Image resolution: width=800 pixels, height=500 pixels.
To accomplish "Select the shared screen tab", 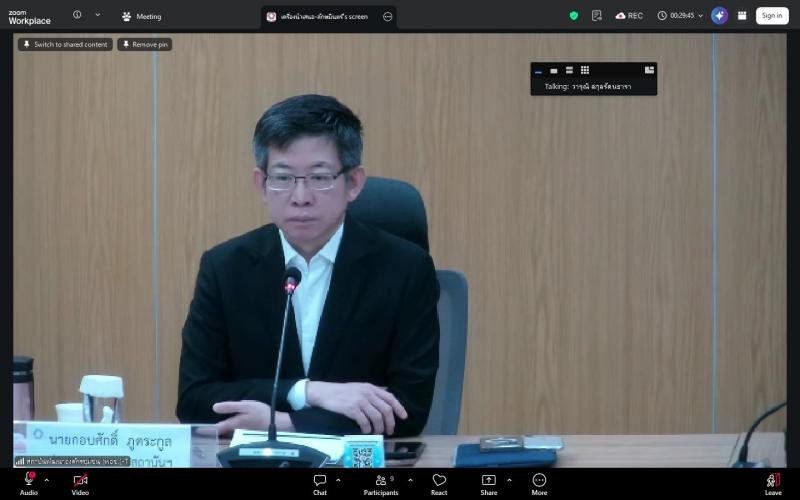I will click(x=323, y=17).
